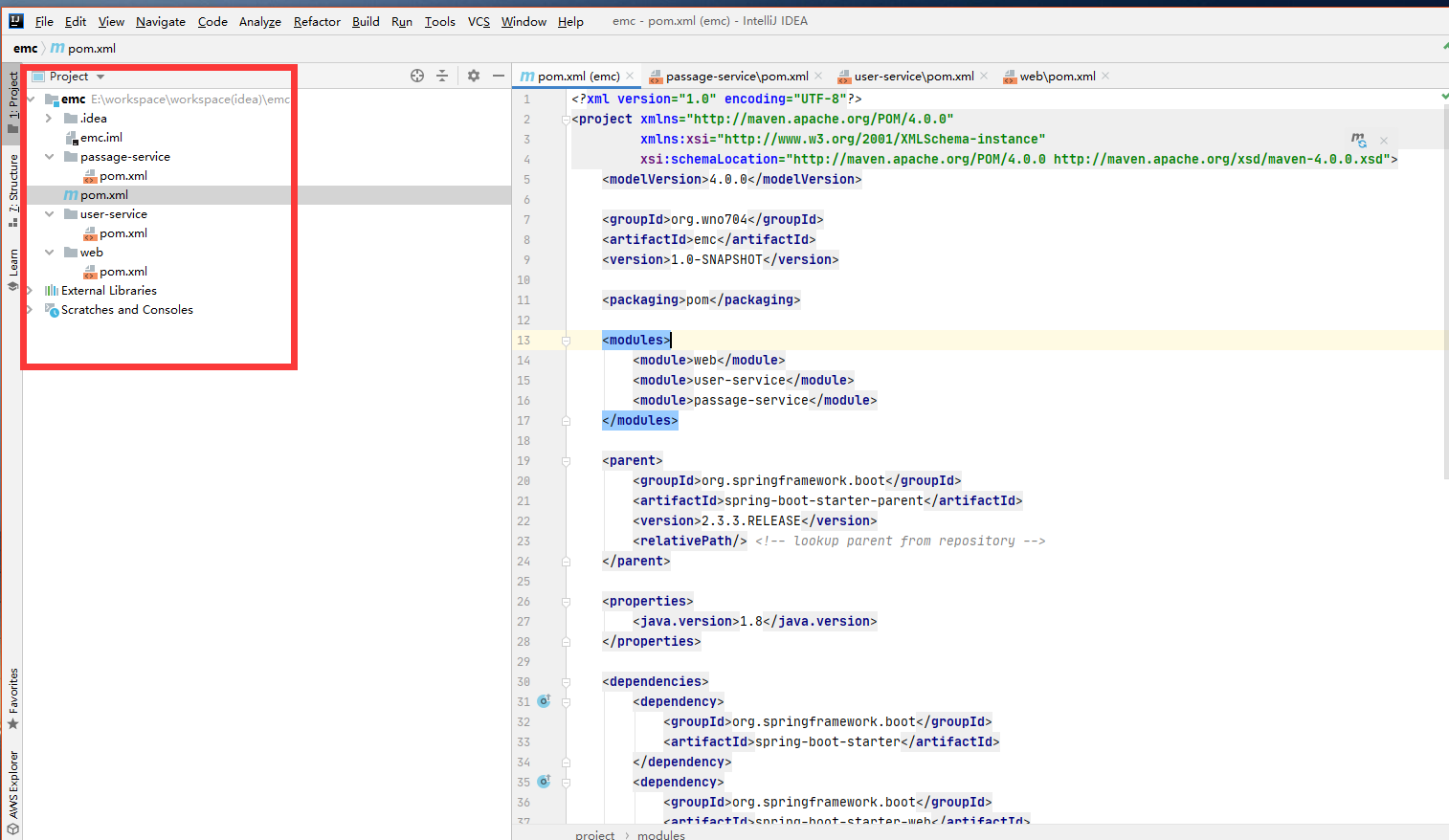1449x840 pixels.
Task: Select pom.xml under the web folder
Action: pyautogui.click(x=123, y=272)
